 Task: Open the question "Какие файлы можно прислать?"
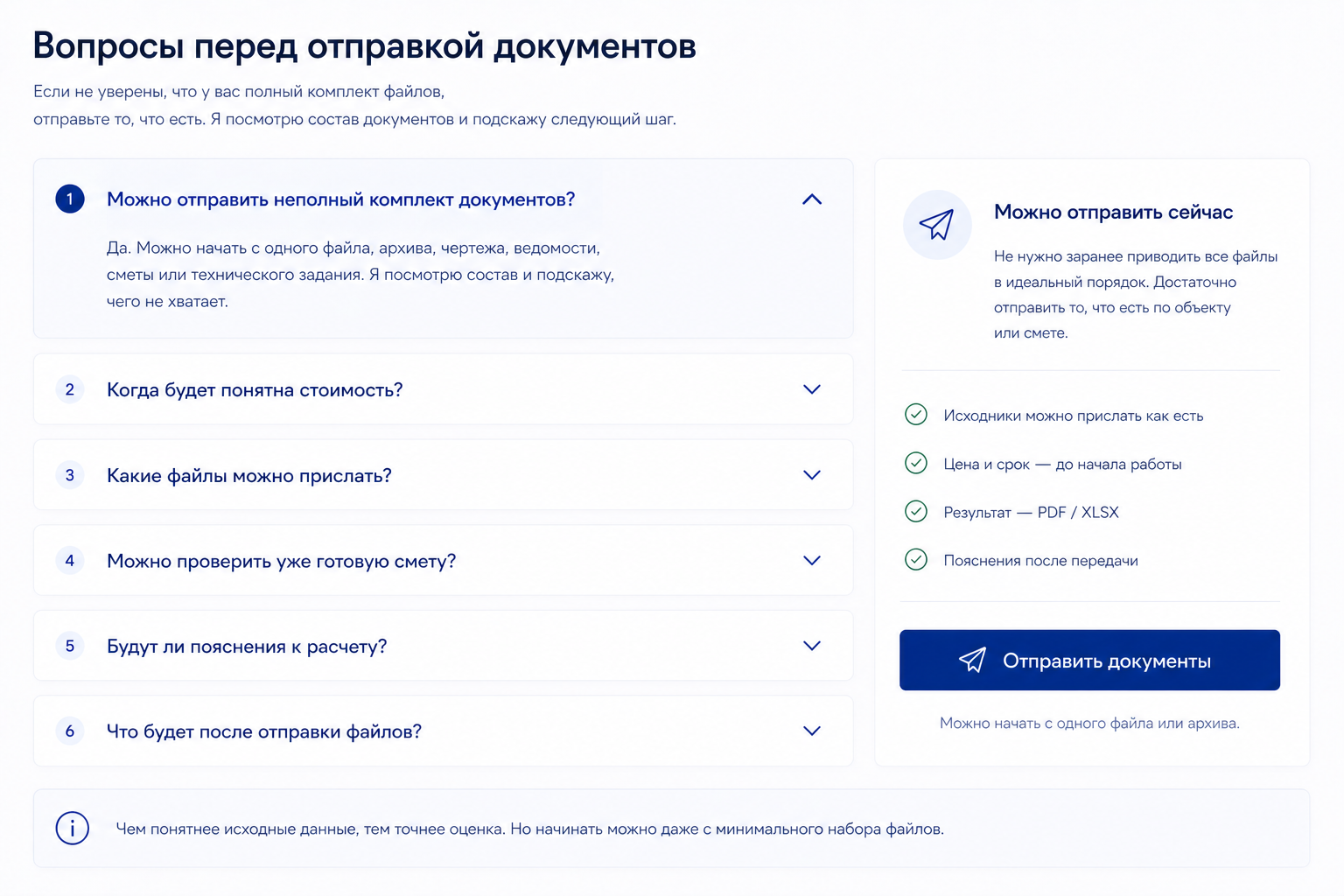point(443,475)
